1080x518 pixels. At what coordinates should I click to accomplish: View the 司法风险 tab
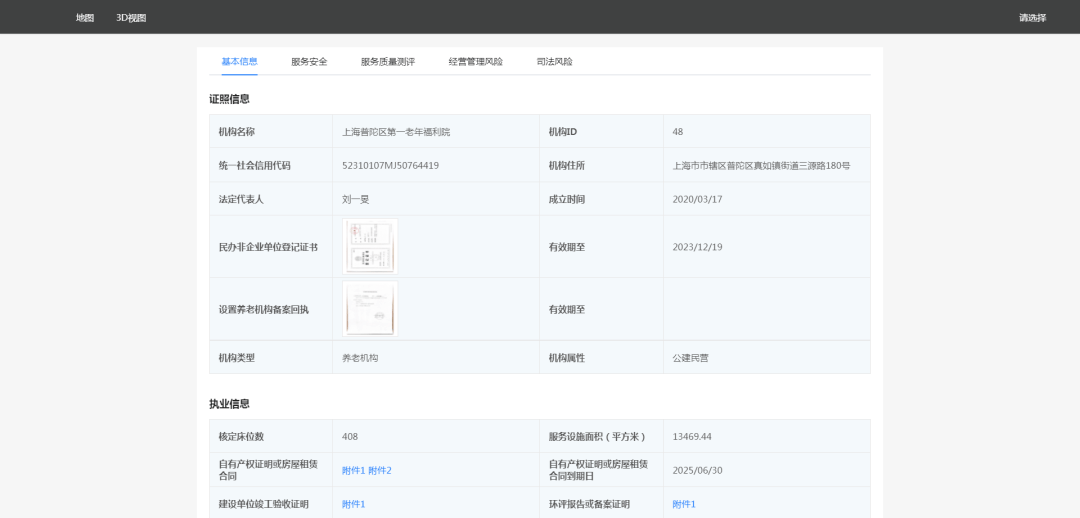[555, 62]
